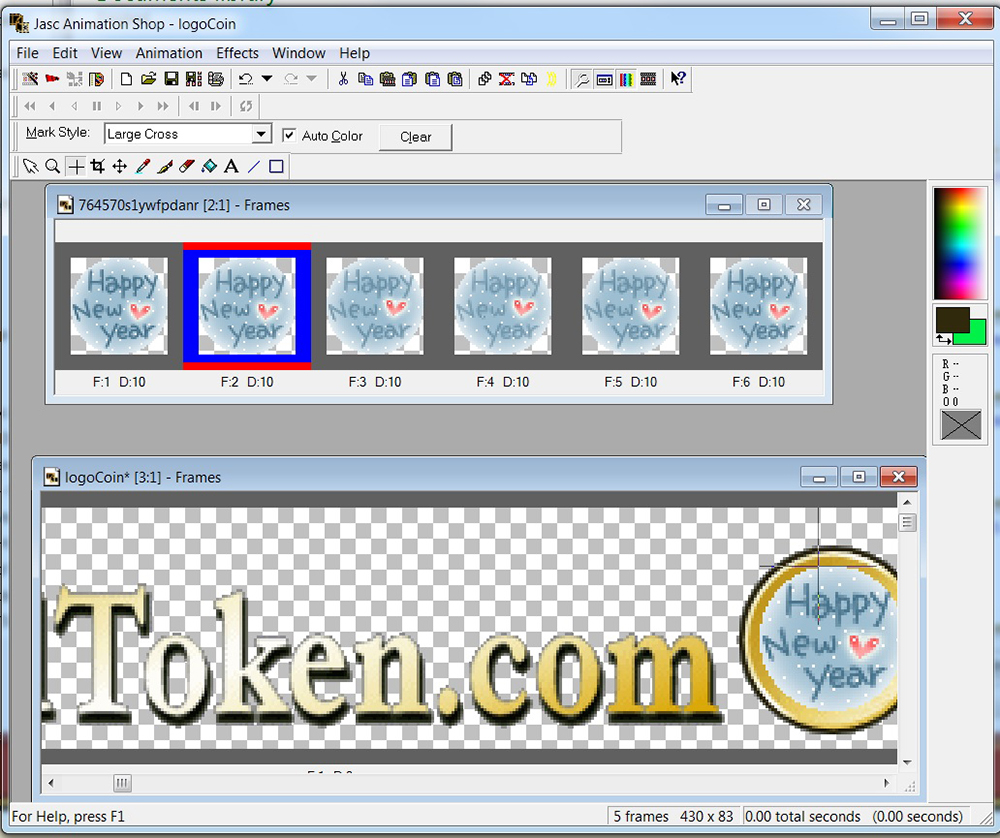This screenshot has width=1000, height=838.
Task: Select the Text tool
Action: click(x=231, y=166)
